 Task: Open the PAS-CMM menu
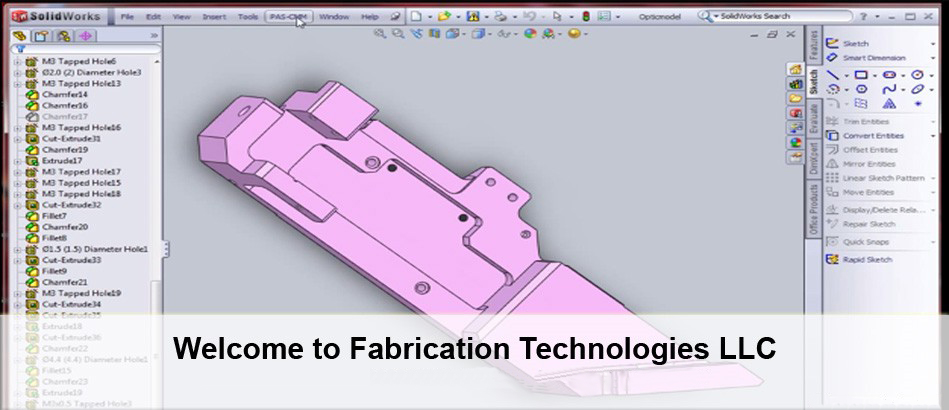pos(288,17)
